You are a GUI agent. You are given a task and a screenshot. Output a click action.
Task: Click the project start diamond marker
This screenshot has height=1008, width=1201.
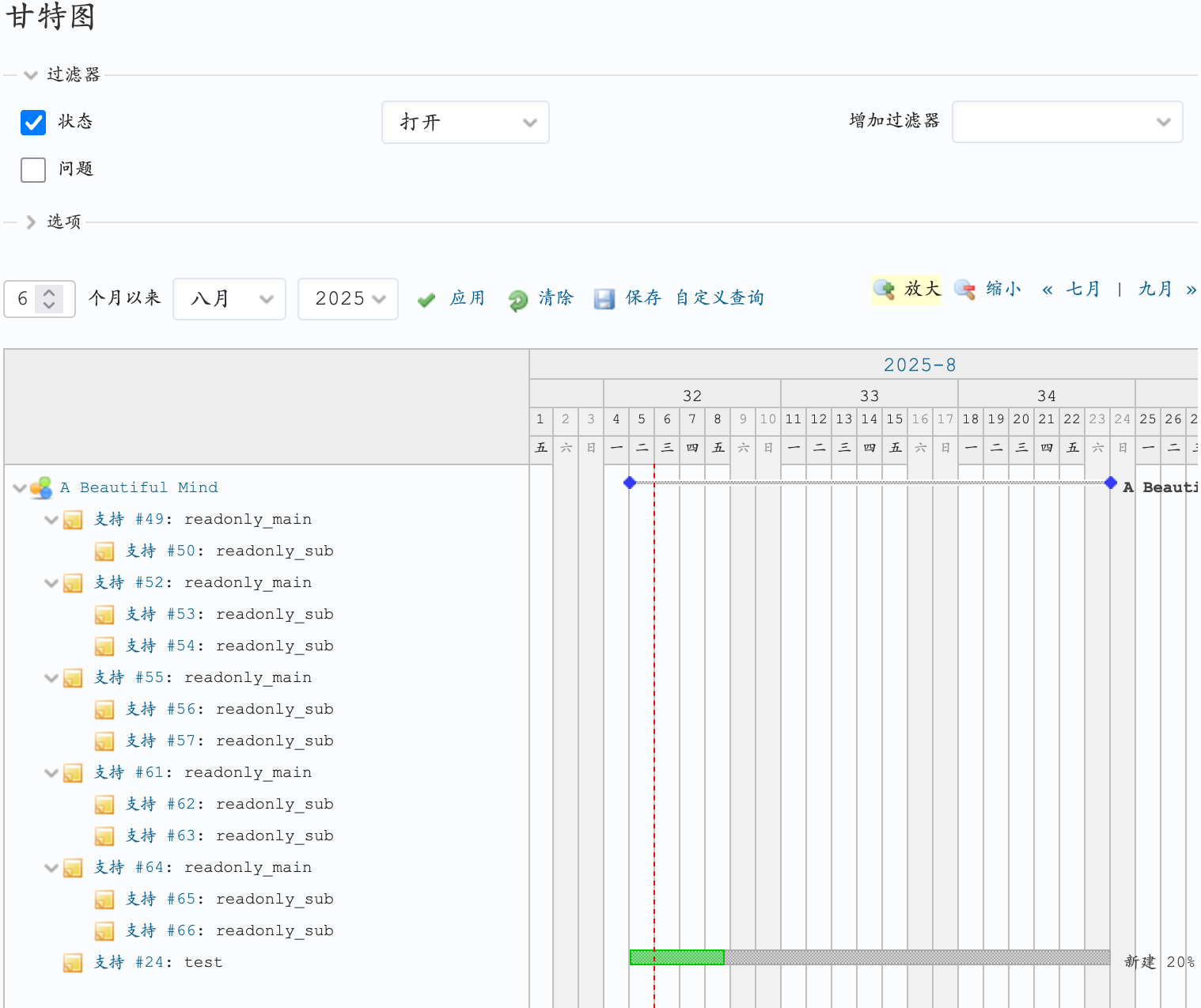pos(630,483)
